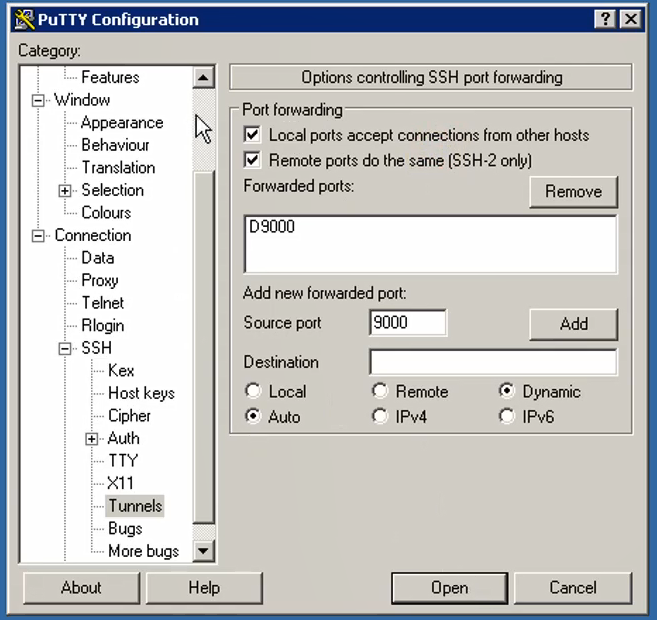The width and height of the screenshot is (657, 620).
Task: Click the Help button
Action: 204,588
